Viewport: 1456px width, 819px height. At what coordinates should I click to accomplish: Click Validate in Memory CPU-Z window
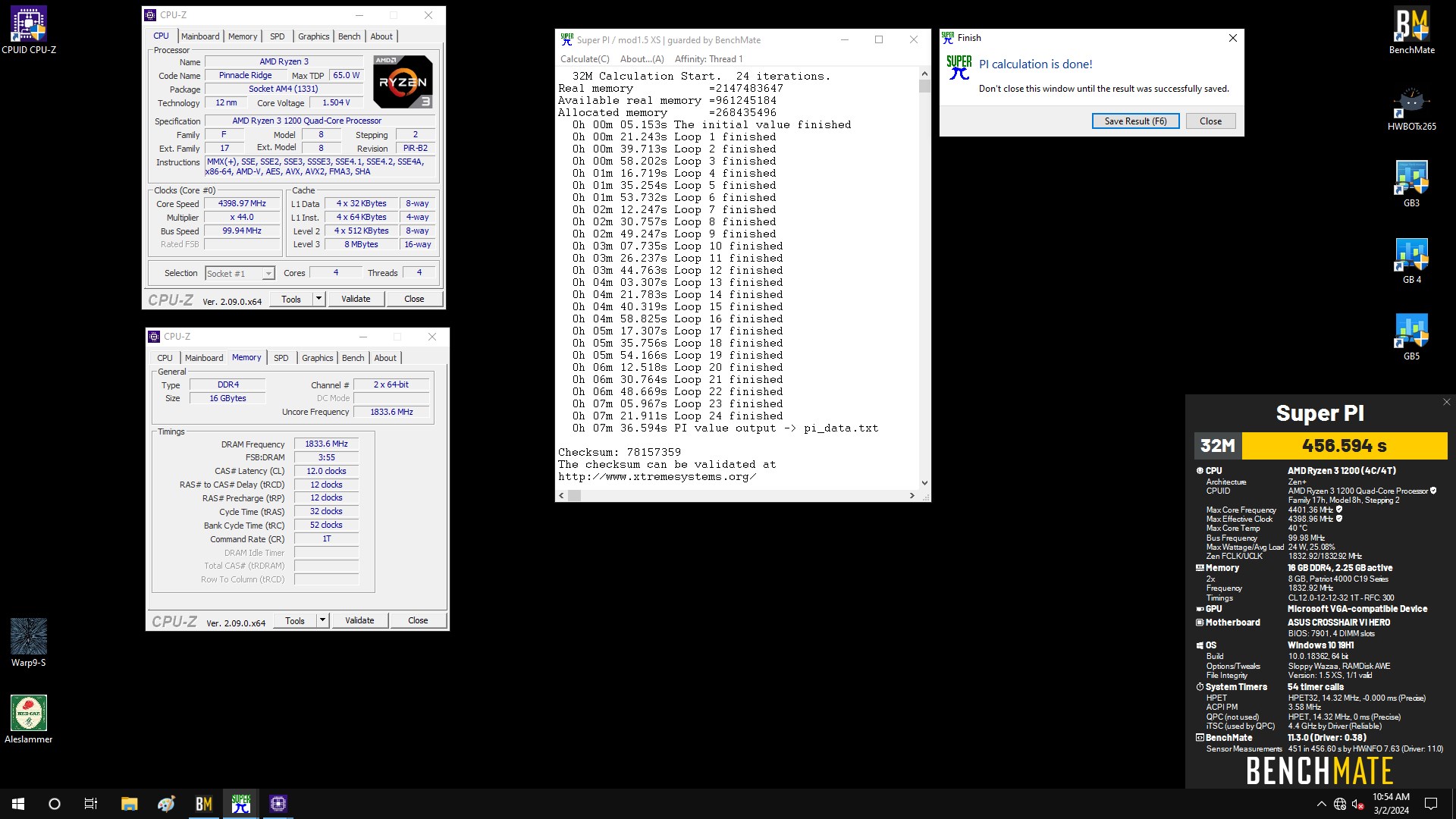point(359,620)
